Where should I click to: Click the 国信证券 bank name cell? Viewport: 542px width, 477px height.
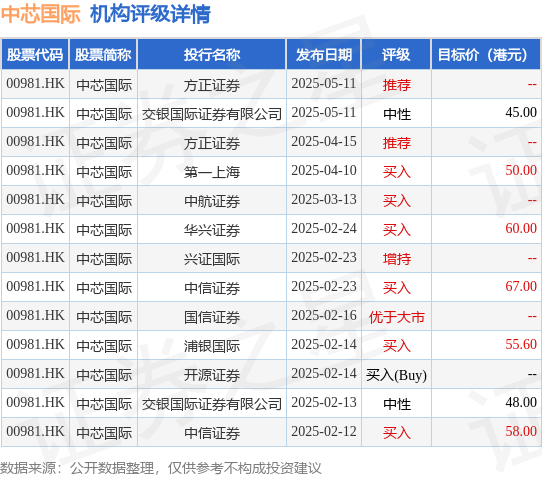212,317
